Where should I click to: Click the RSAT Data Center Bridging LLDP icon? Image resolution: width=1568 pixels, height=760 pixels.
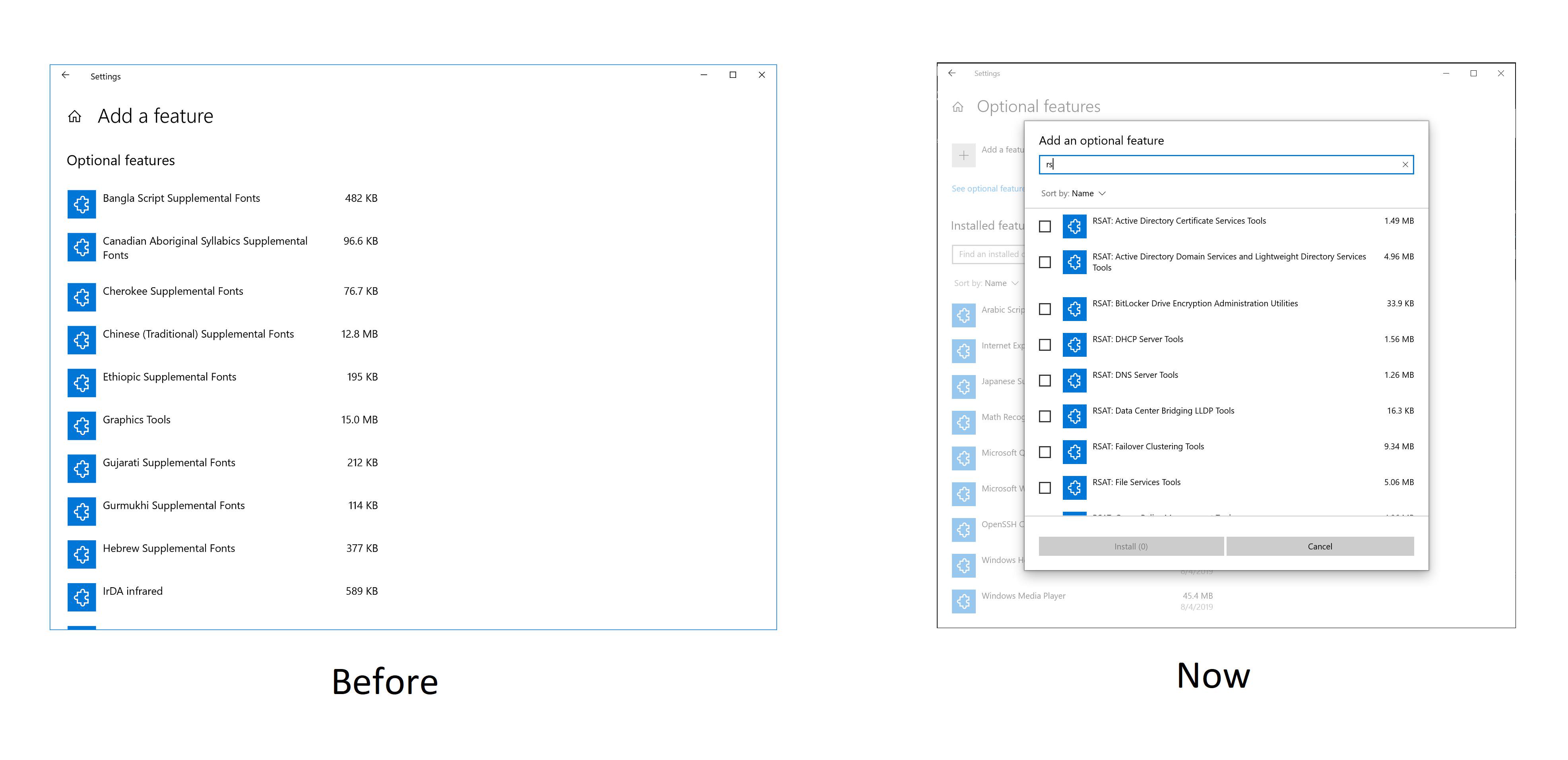click(1074, 416)
